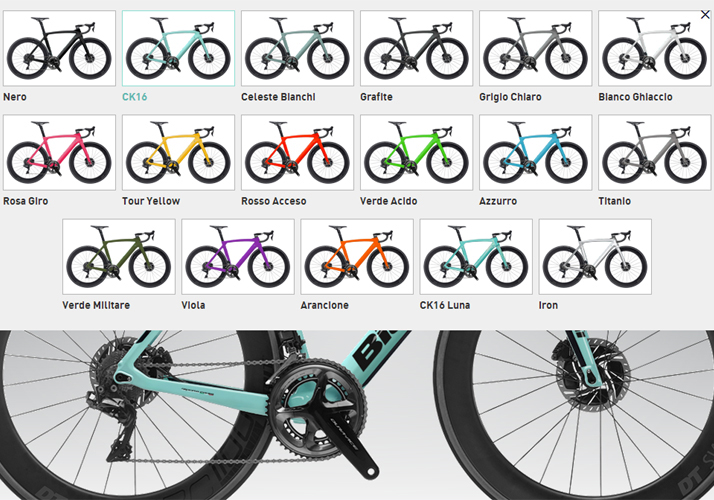Pick the Grafite bike thumbnail
The width and height of the screenshot is (714, 500).
click(417, 48)
